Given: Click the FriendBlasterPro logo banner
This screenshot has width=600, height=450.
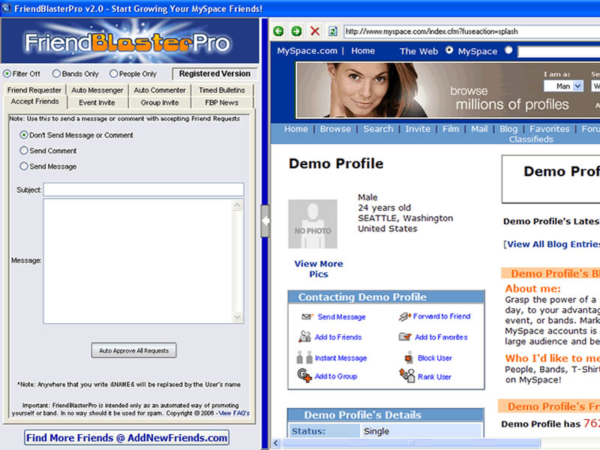Looking at the screenshot, I should click(x=130, y=41).
